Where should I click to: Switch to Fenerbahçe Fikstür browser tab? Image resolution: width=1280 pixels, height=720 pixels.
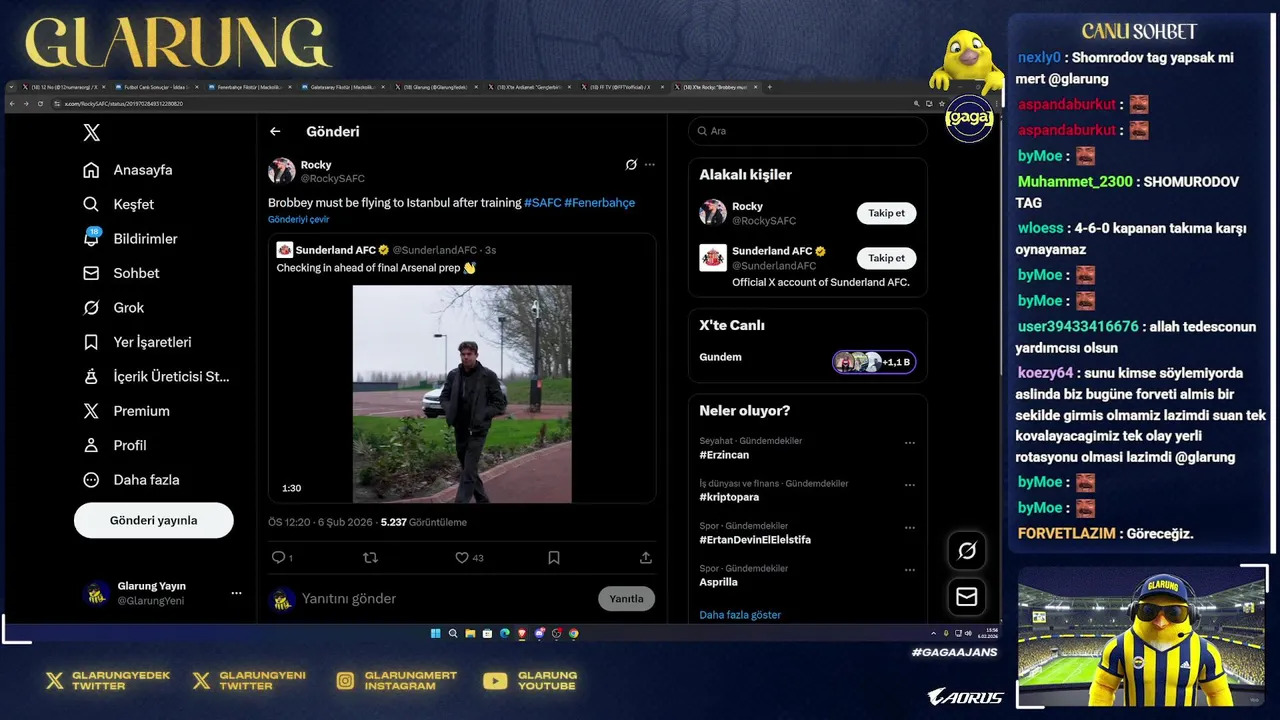click(x=249, y=88)
